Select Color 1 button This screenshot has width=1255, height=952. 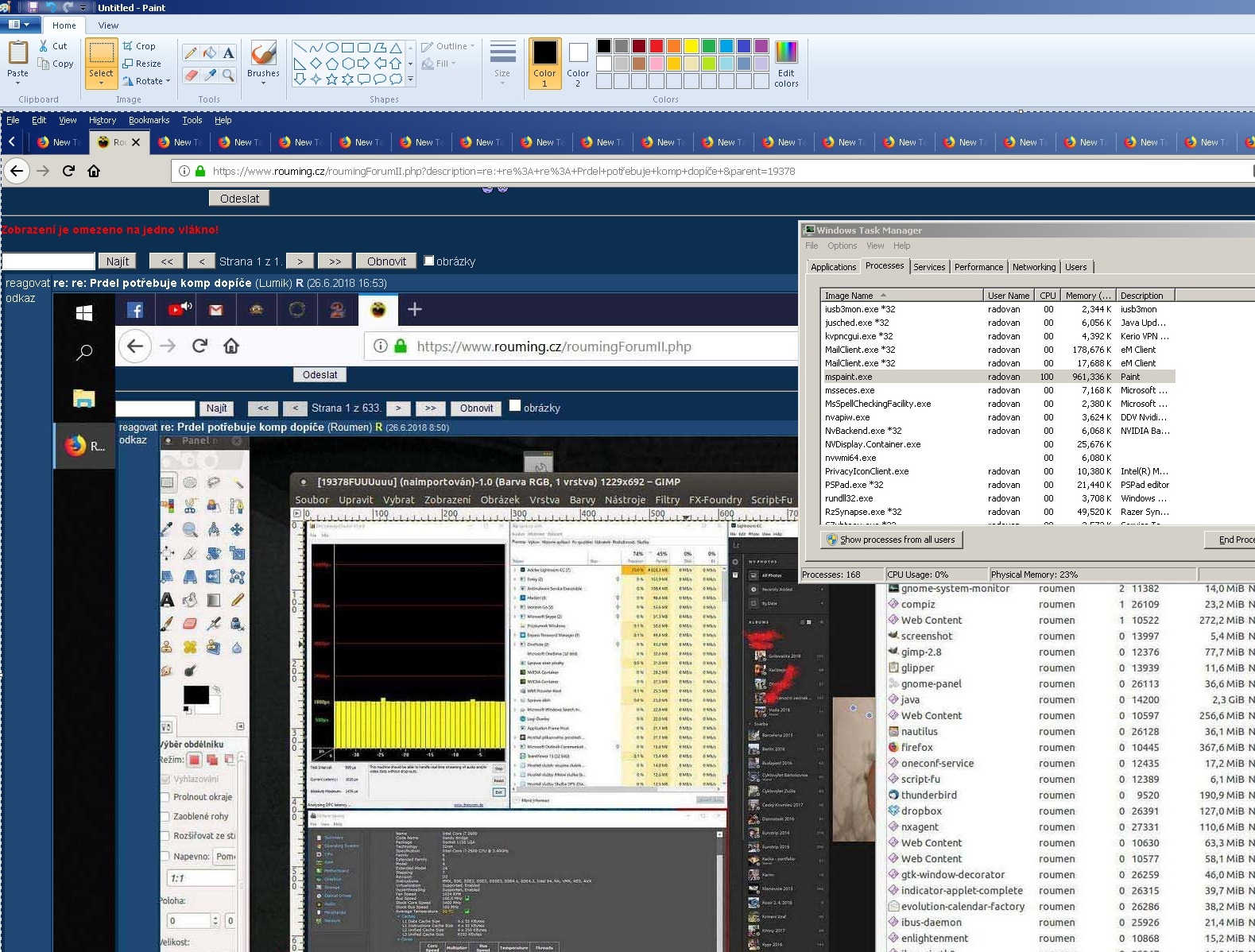(544, 64)
